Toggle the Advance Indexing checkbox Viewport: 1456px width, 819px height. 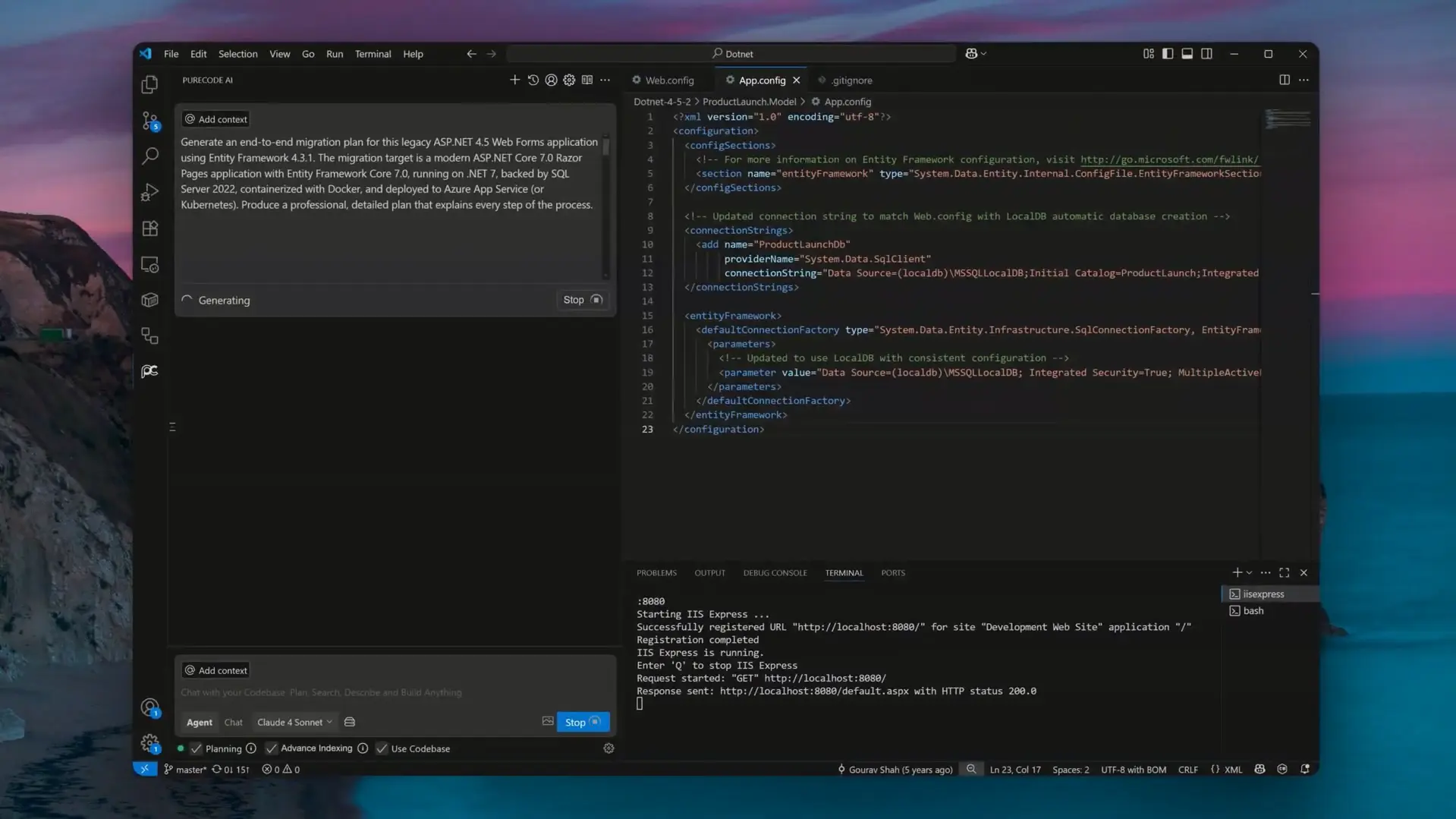271,748
